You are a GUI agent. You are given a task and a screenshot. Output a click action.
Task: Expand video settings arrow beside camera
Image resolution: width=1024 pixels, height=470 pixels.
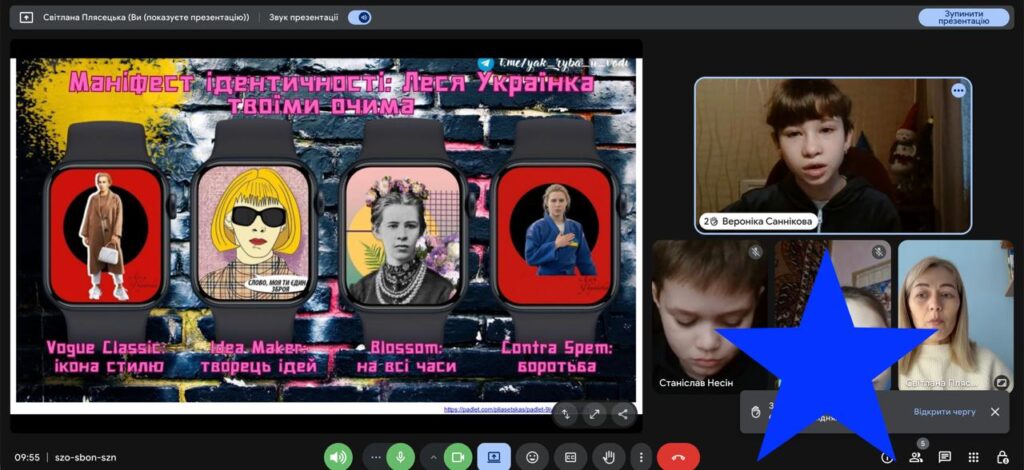click(433, 457)
